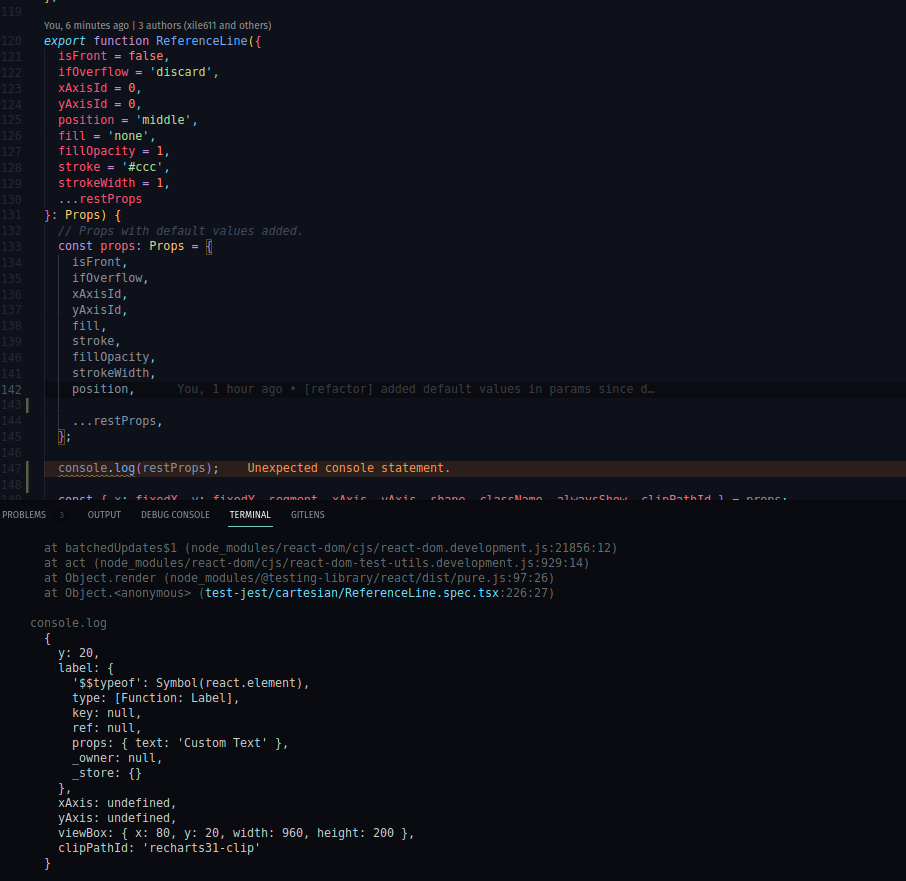The width and height of the screenshot is (906, 881).
Task: Click the green git change marker beside line 143
Action: click(x=27, y=405)
